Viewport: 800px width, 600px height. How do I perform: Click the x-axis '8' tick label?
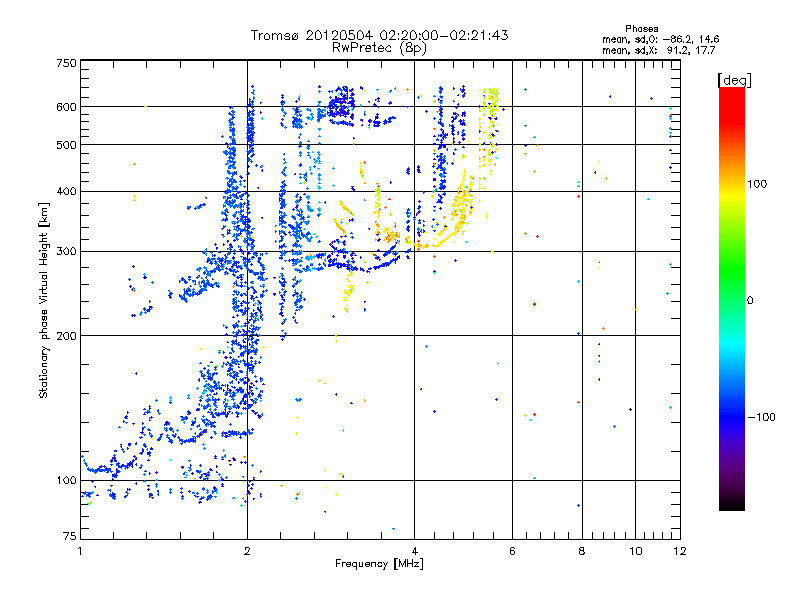(582, 551)
